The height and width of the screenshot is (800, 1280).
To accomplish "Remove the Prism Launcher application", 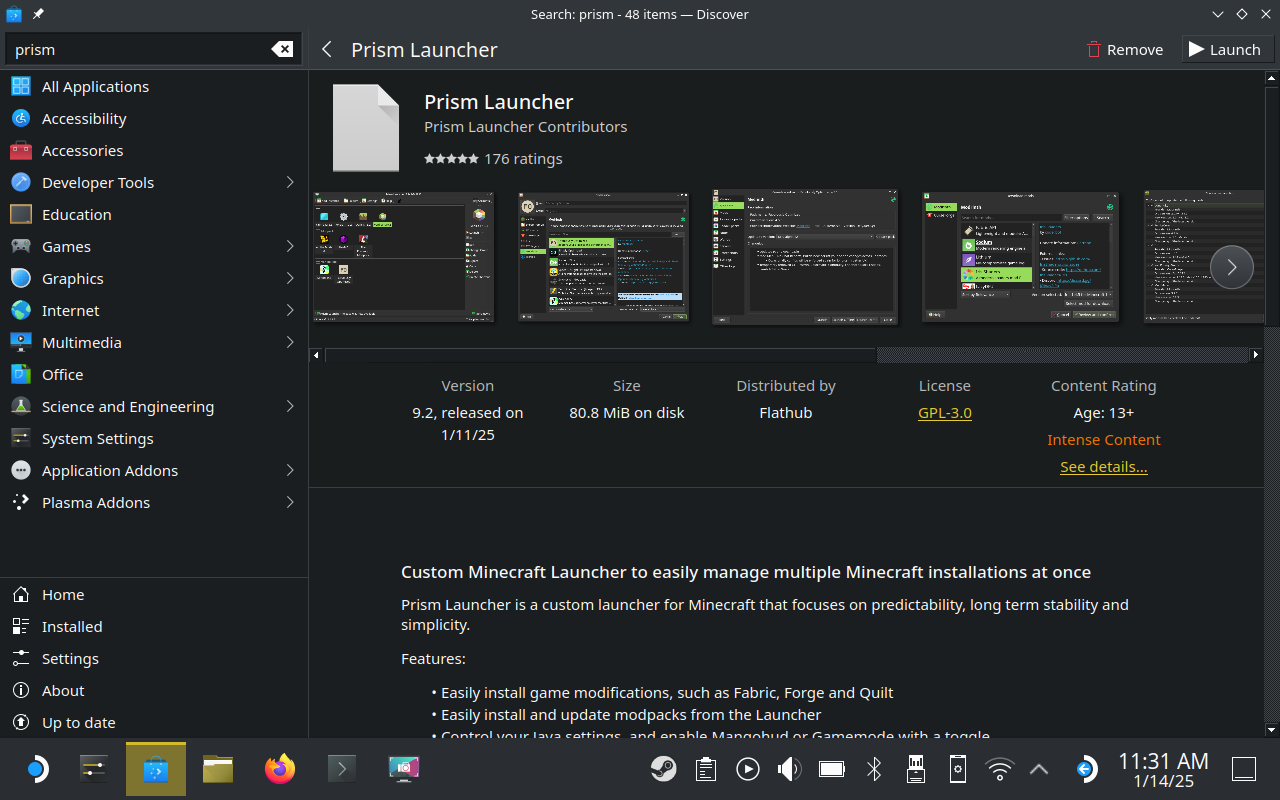I will pyautogui.click(x=1125, y=50).
